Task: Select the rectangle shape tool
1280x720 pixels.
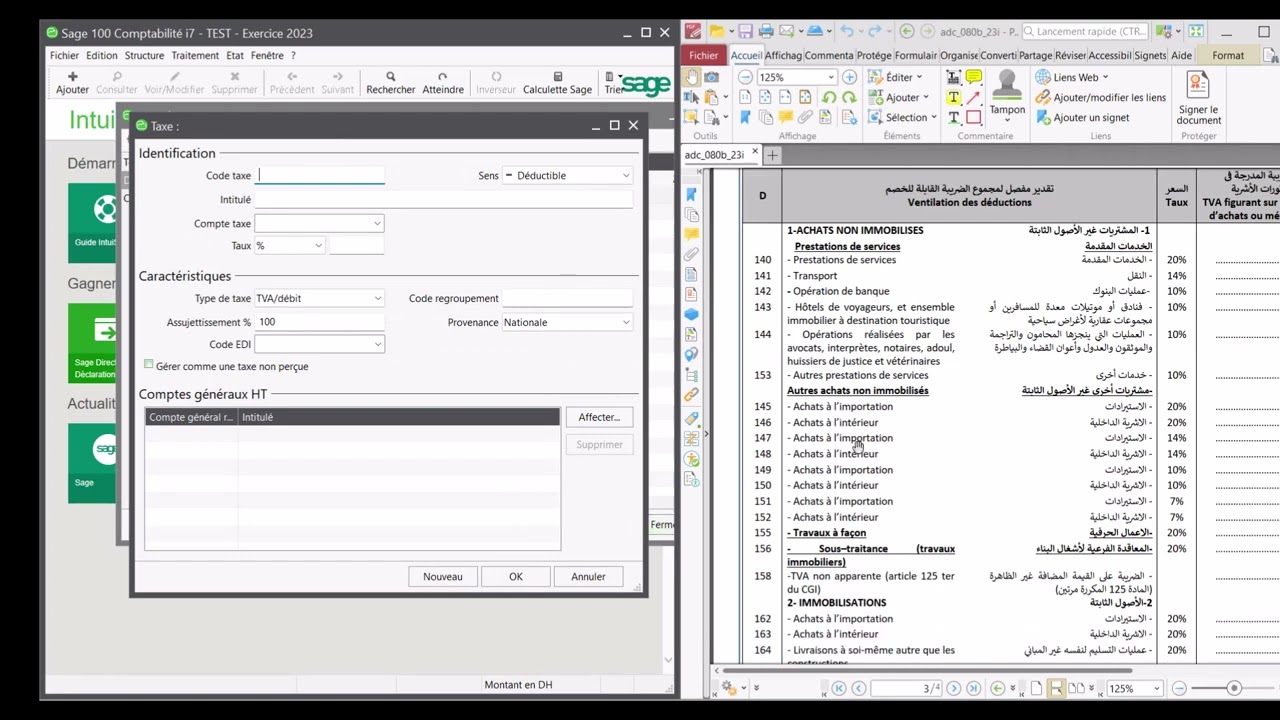Action: pyautogui.click(x=973, y=117)
